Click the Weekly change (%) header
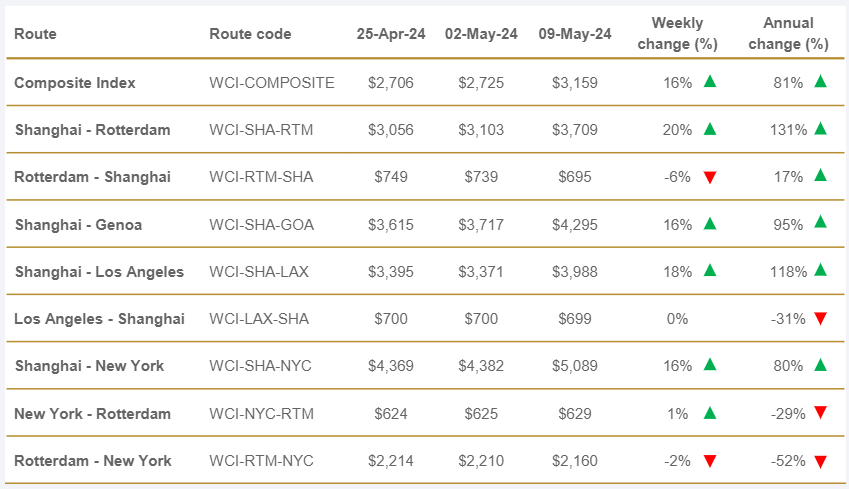Image resolution: width=849 pixels, height=489 pixels. tap(677, 34)
